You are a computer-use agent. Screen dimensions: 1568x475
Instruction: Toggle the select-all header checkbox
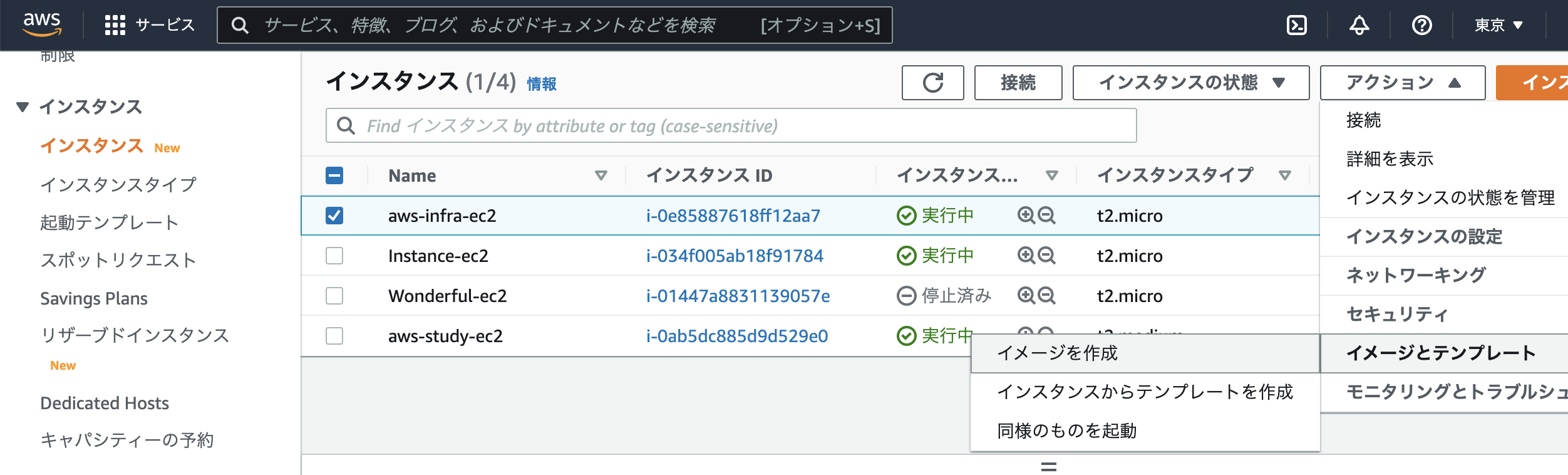click(334, 175)
